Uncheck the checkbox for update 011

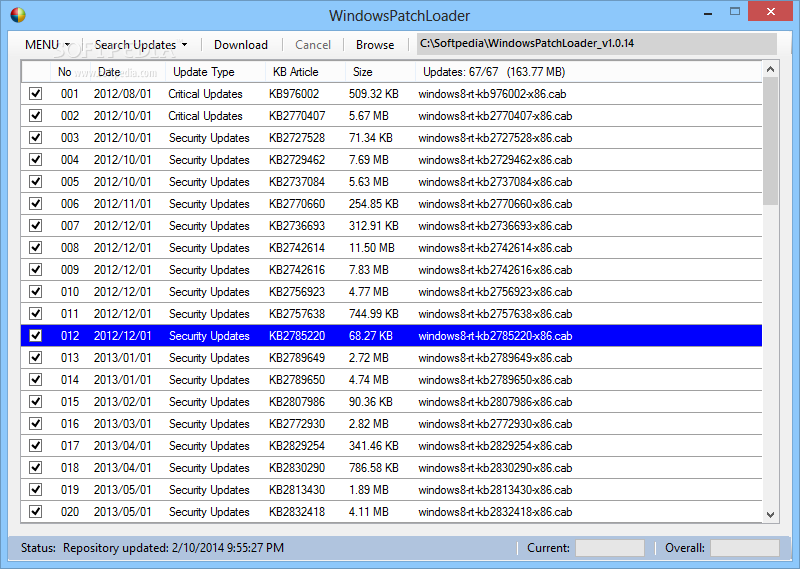point(35,314)
